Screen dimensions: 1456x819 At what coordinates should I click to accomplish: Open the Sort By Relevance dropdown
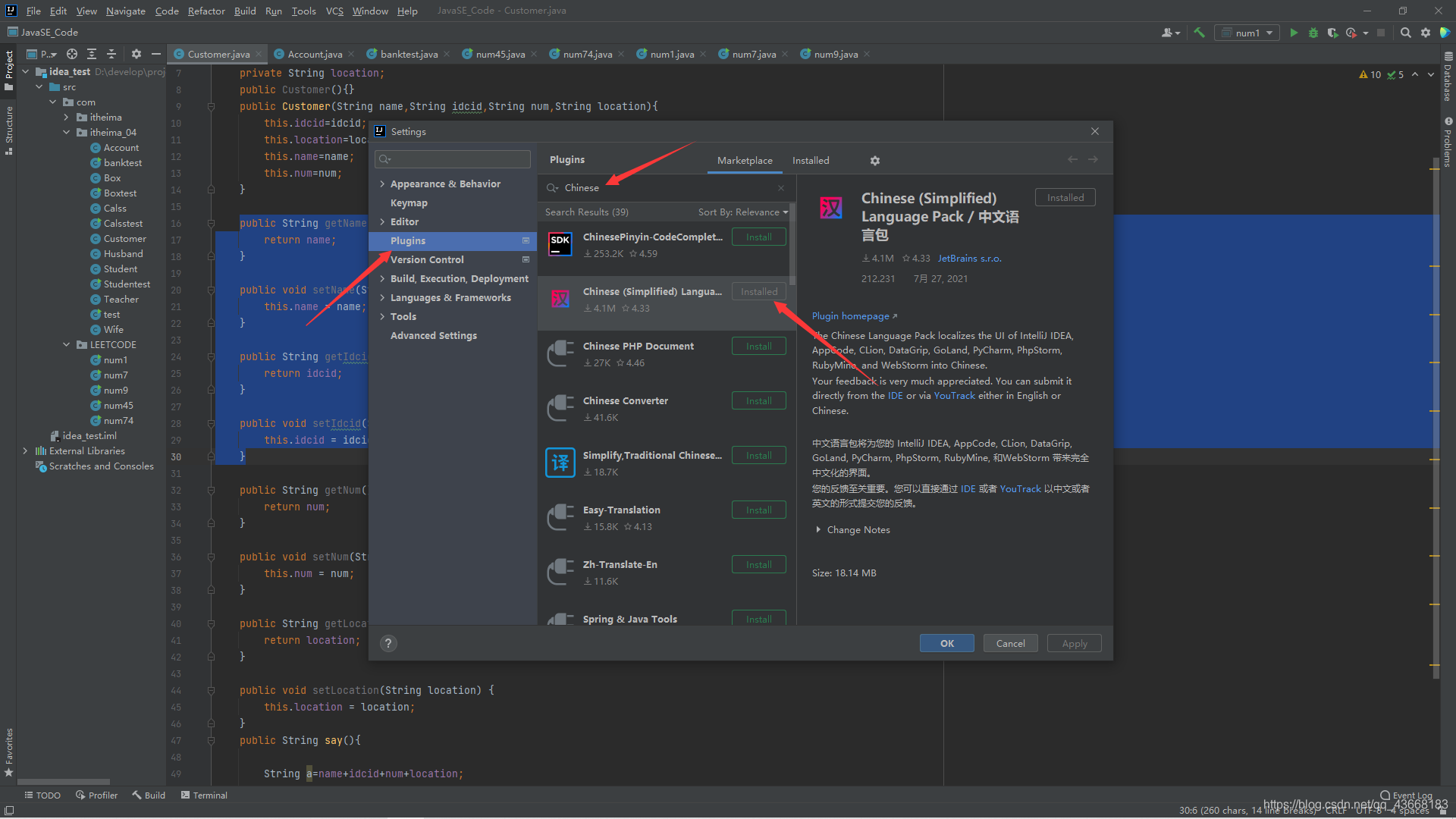click(x=742, y=212)
